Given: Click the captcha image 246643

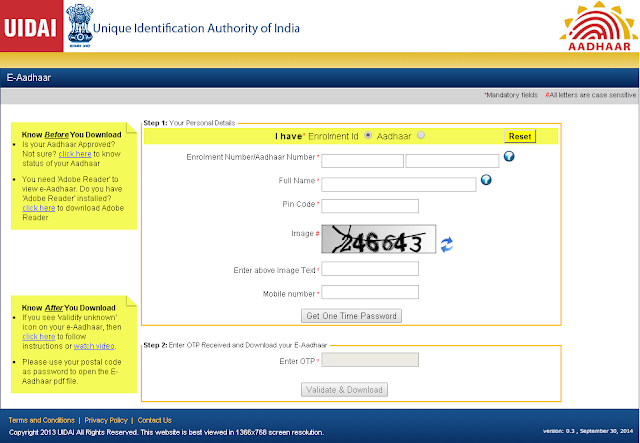Looking at the screenshot, I should [378, 239].
